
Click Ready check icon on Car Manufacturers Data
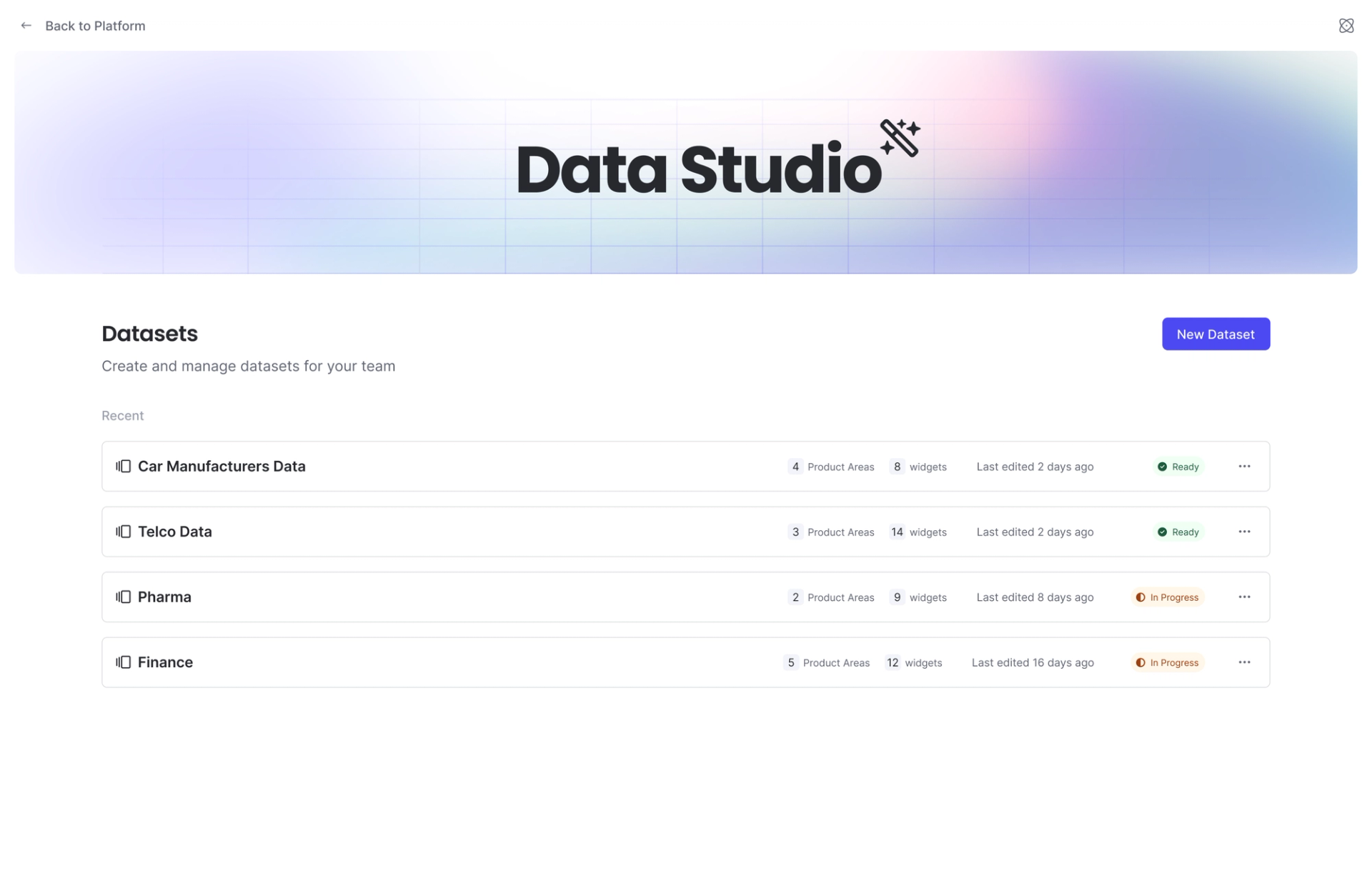[x=1163, y=466]
